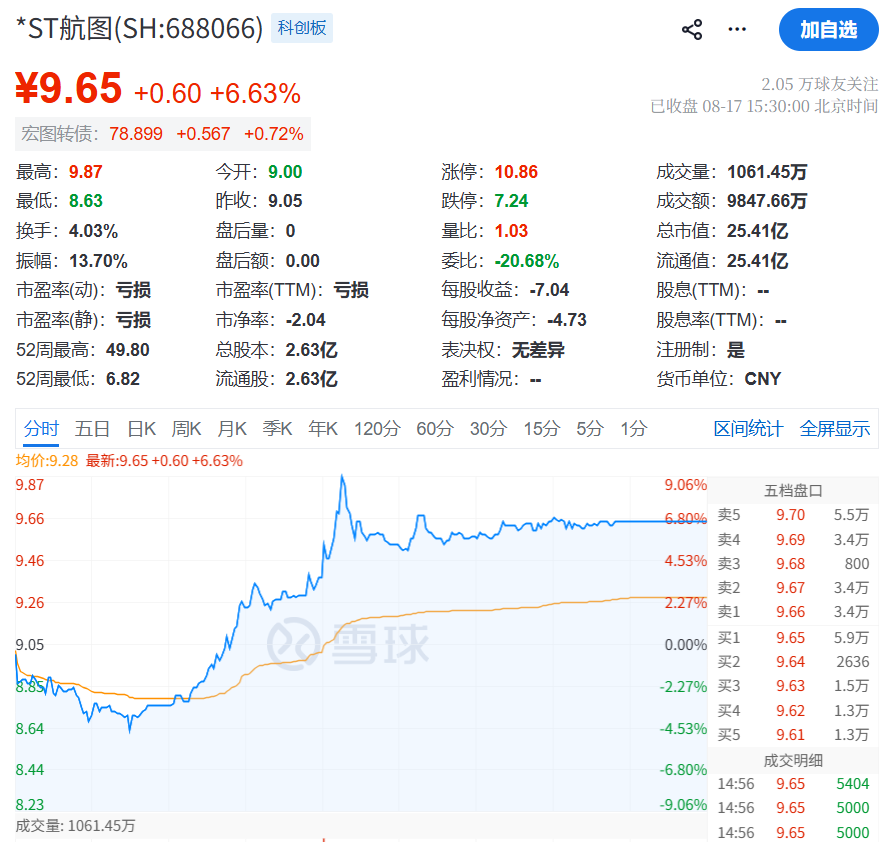Open 区间统计 range statistics
This screenshot has height=842, width=894.
[x=748, y=429]
